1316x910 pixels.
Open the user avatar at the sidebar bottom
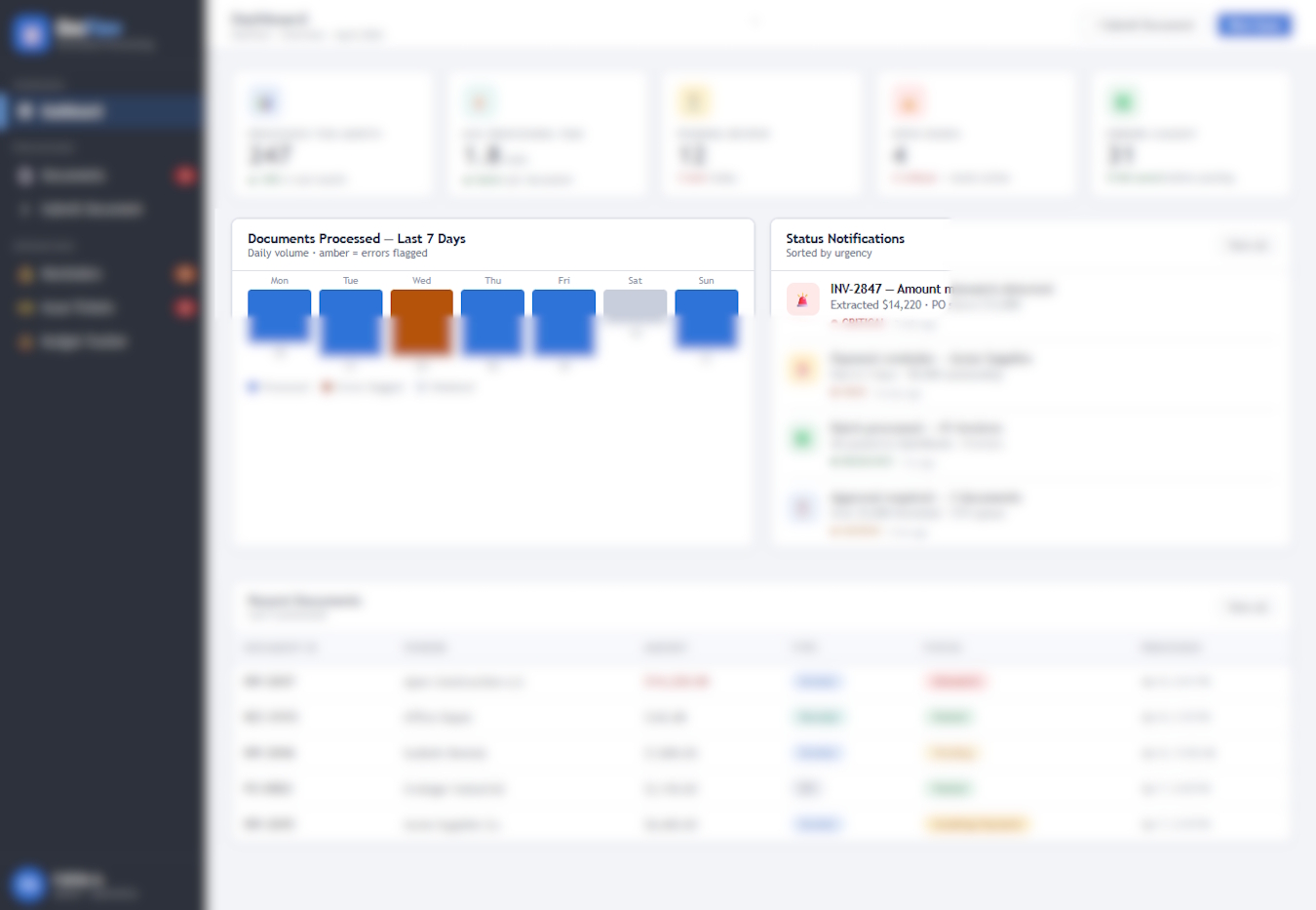coord(28,885)
